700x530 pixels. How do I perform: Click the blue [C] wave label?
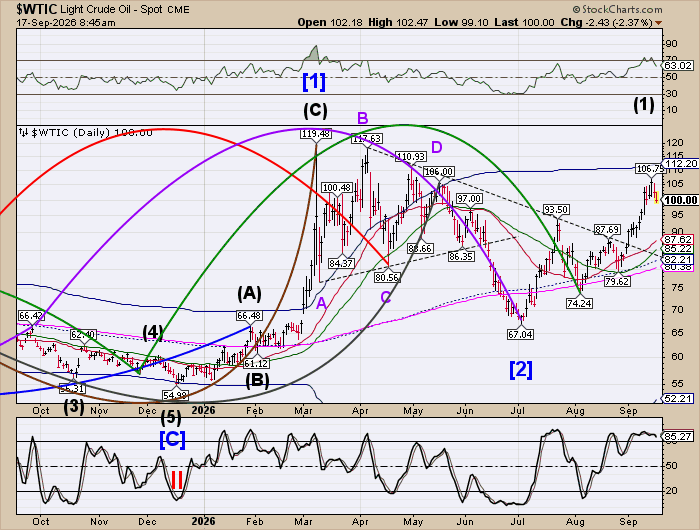tap(172, 440)
